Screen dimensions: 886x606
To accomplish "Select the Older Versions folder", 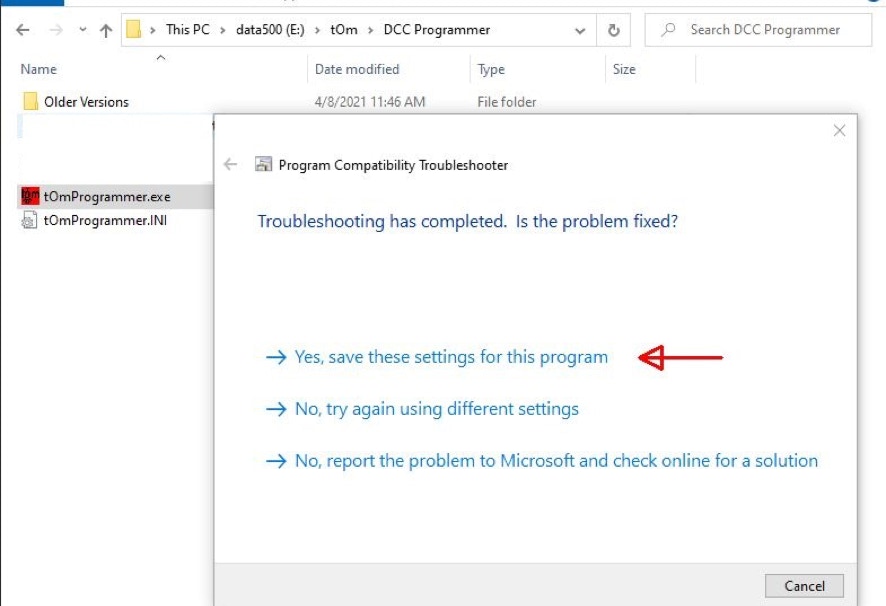I will click(x=86, y=102).
